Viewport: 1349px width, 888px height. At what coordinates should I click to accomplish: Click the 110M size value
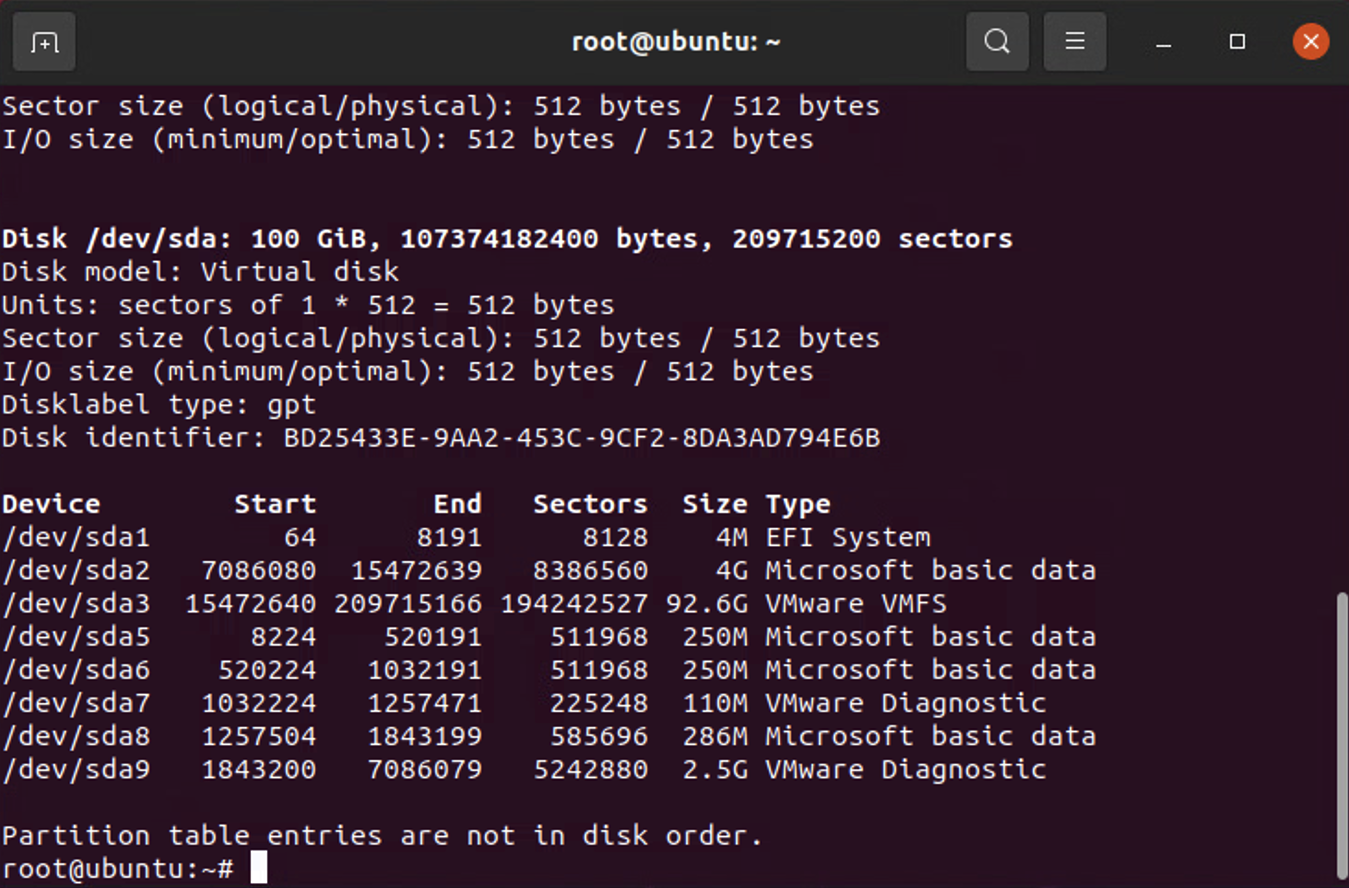pos(714,702)
